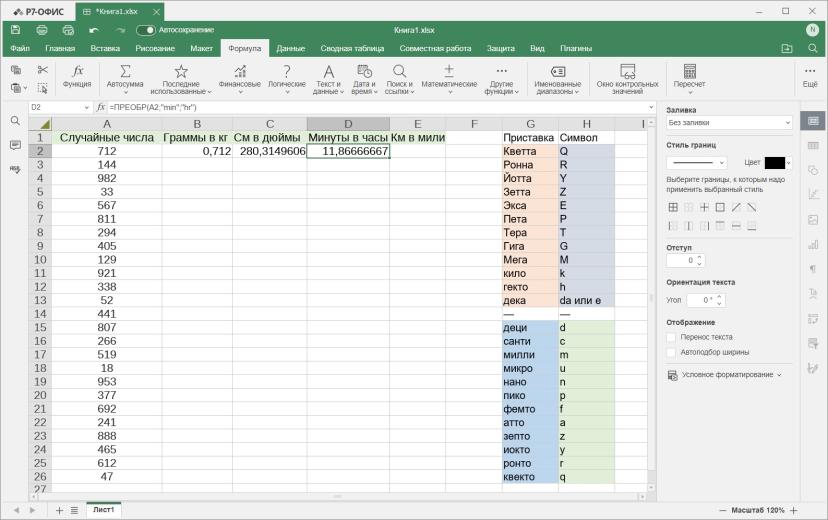
Task: Click the Cut scissors icon
Action: (43, 70)
